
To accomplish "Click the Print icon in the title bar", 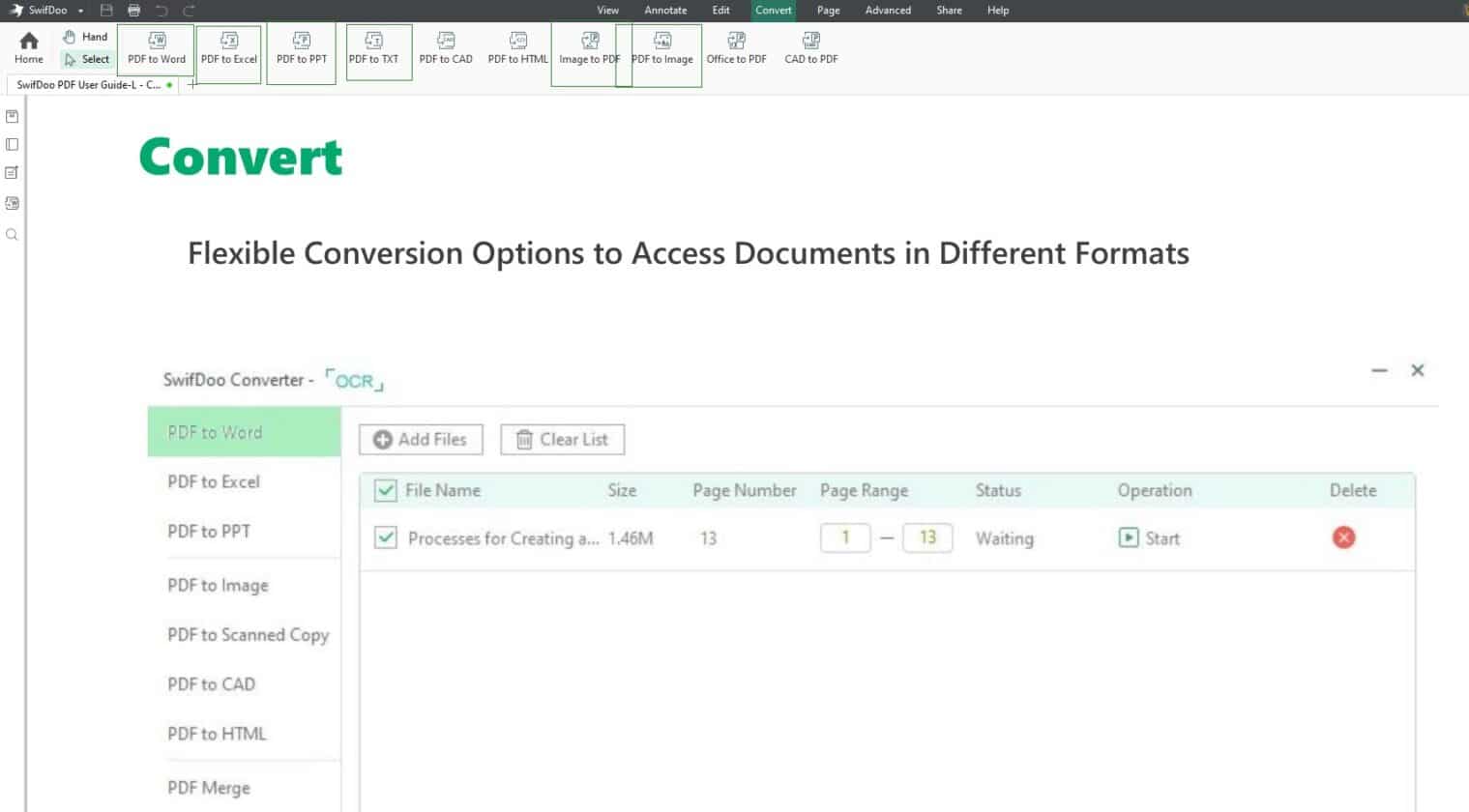I will tap(132, 10).
